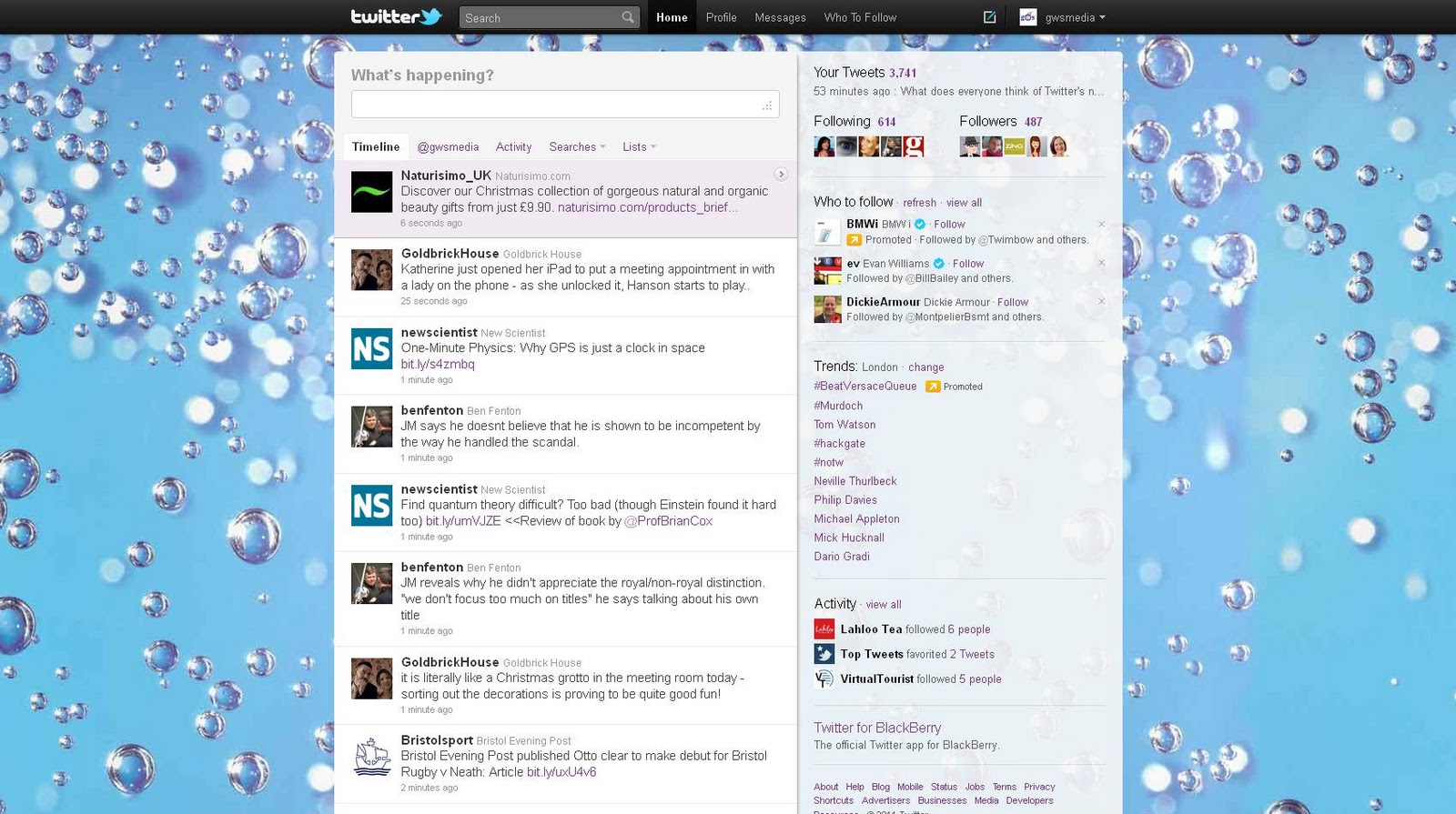The image size is (1456, 814).
Task: Open the Privacy footer link
Action: click(x=1039, y=787)
